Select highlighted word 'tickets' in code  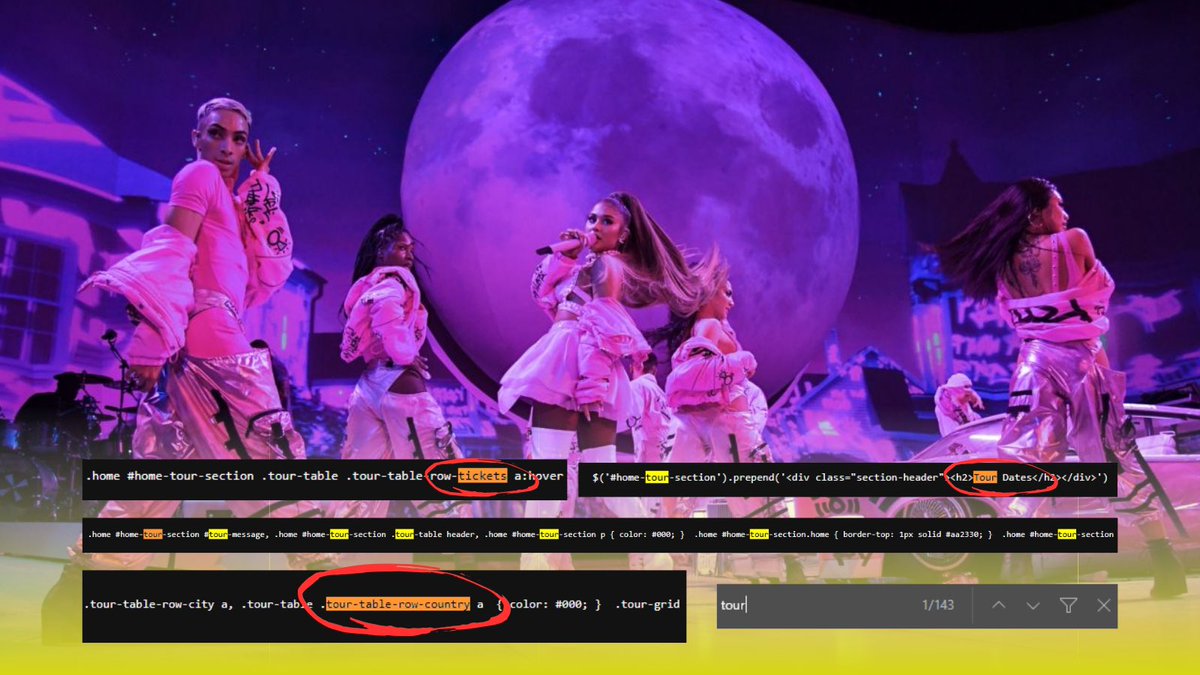click(482, 476)
